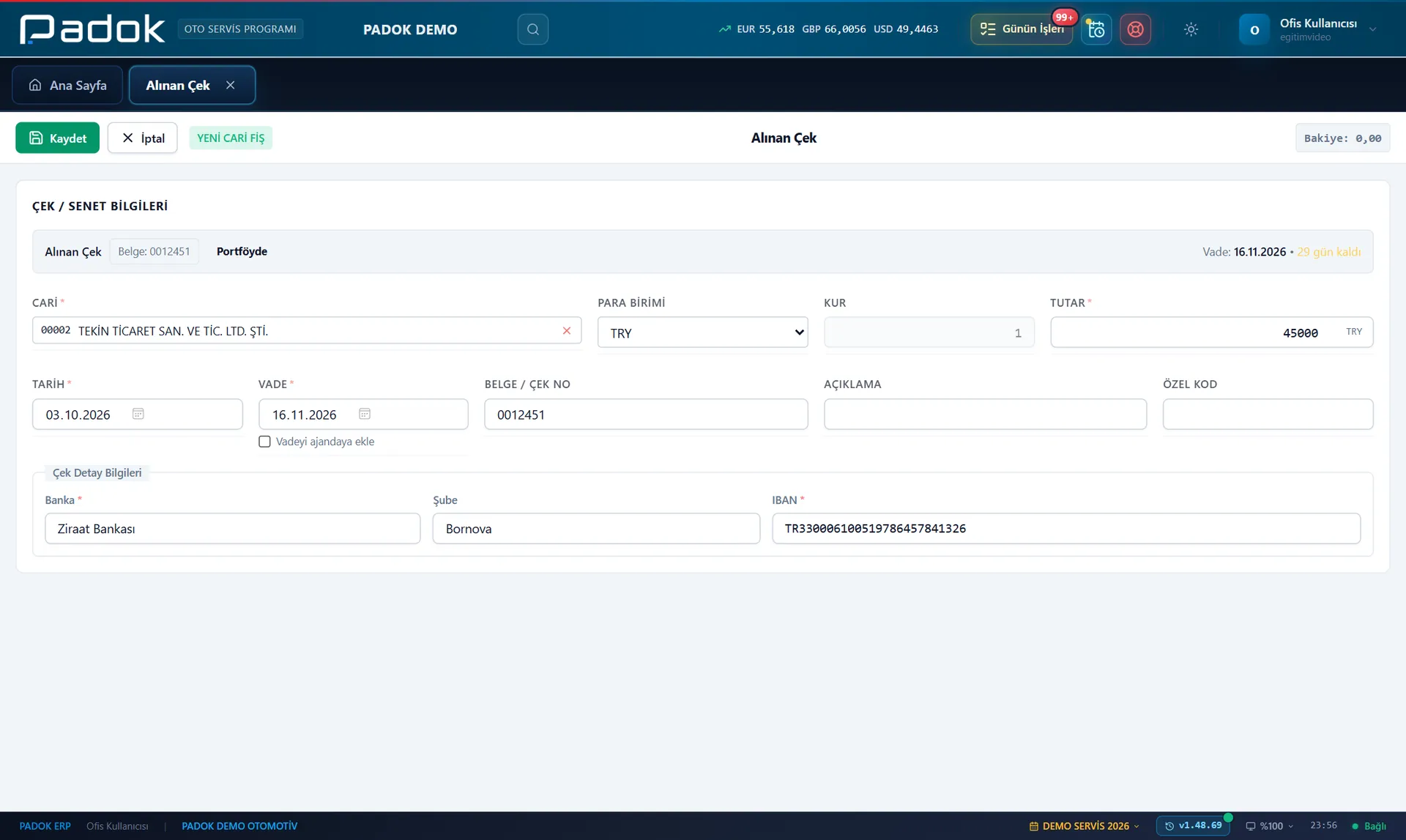The height and width of the screenshot is (840, 1406).
Task: Click the red lifebuoy support icon
Action: [x=1135, y=29]
